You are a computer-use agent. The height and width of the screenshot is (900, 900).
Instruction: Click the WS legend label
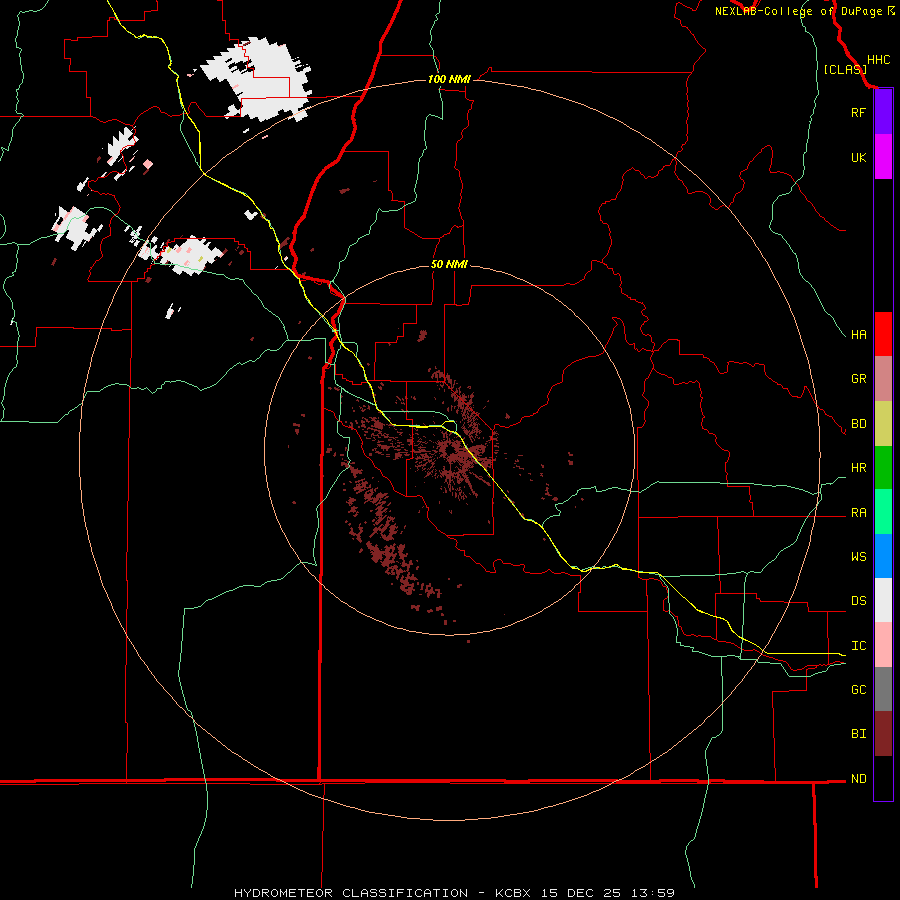click(x=858, y=556)
